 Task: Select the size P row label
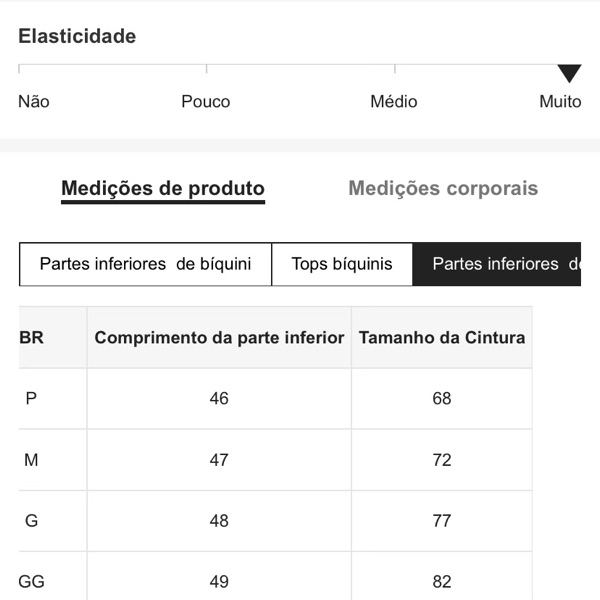coord(31,398)
